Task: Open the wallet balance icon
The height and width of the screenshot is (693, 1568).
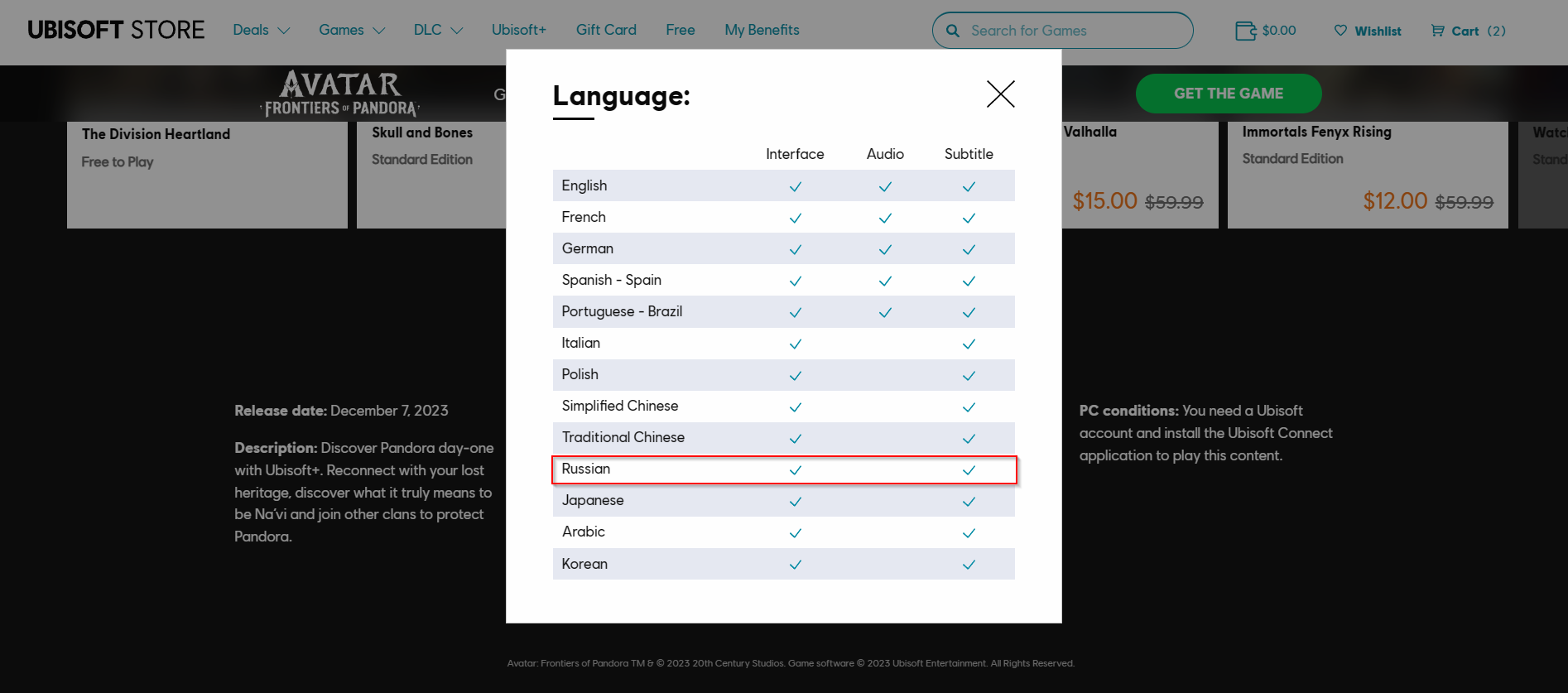Action: click(1245, 31)
